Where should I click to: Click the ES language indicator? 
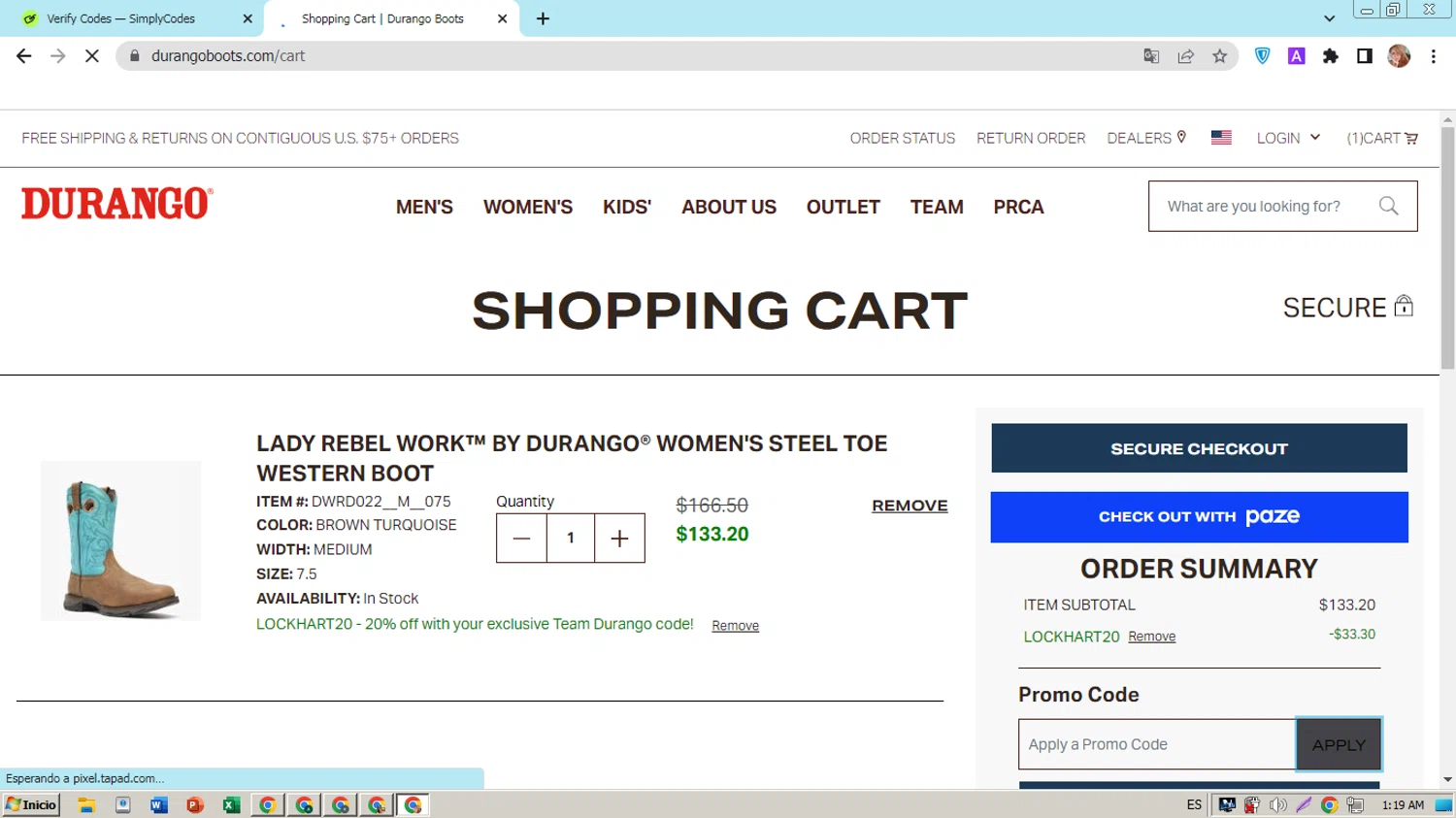(1194, 804)
